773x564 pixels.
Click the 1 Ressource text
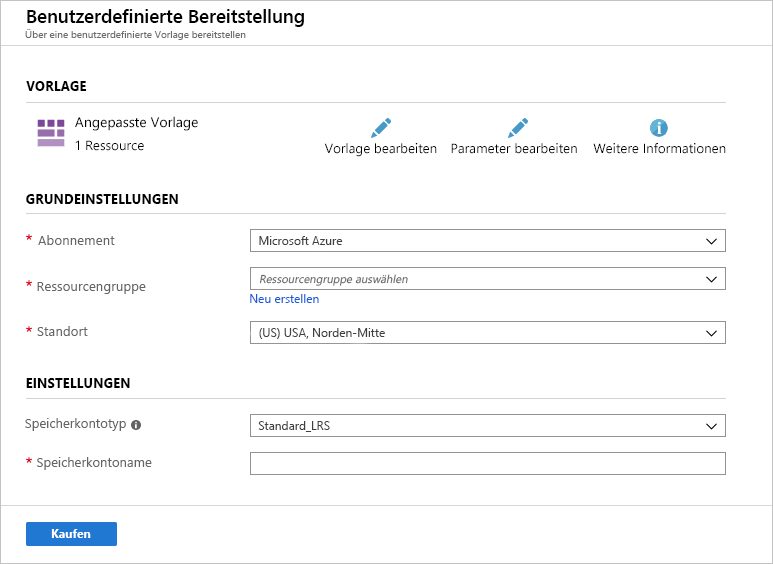click(109, 145)
